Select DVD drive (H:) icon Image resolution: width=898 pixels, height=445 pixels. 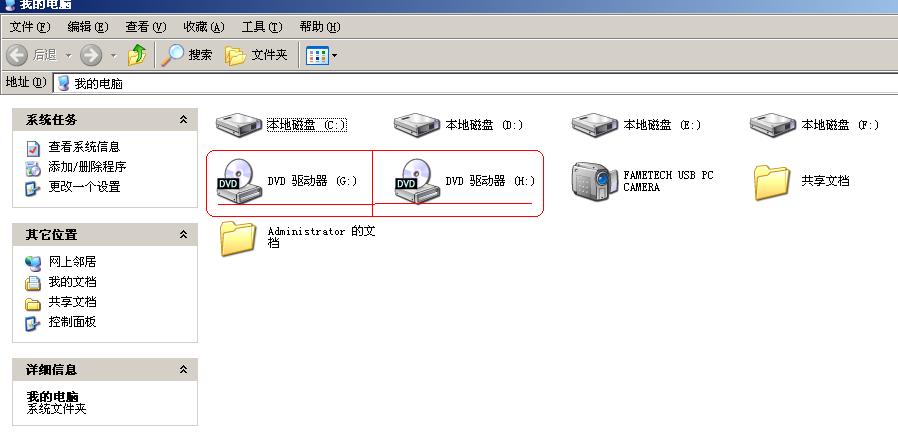[418, 180]
